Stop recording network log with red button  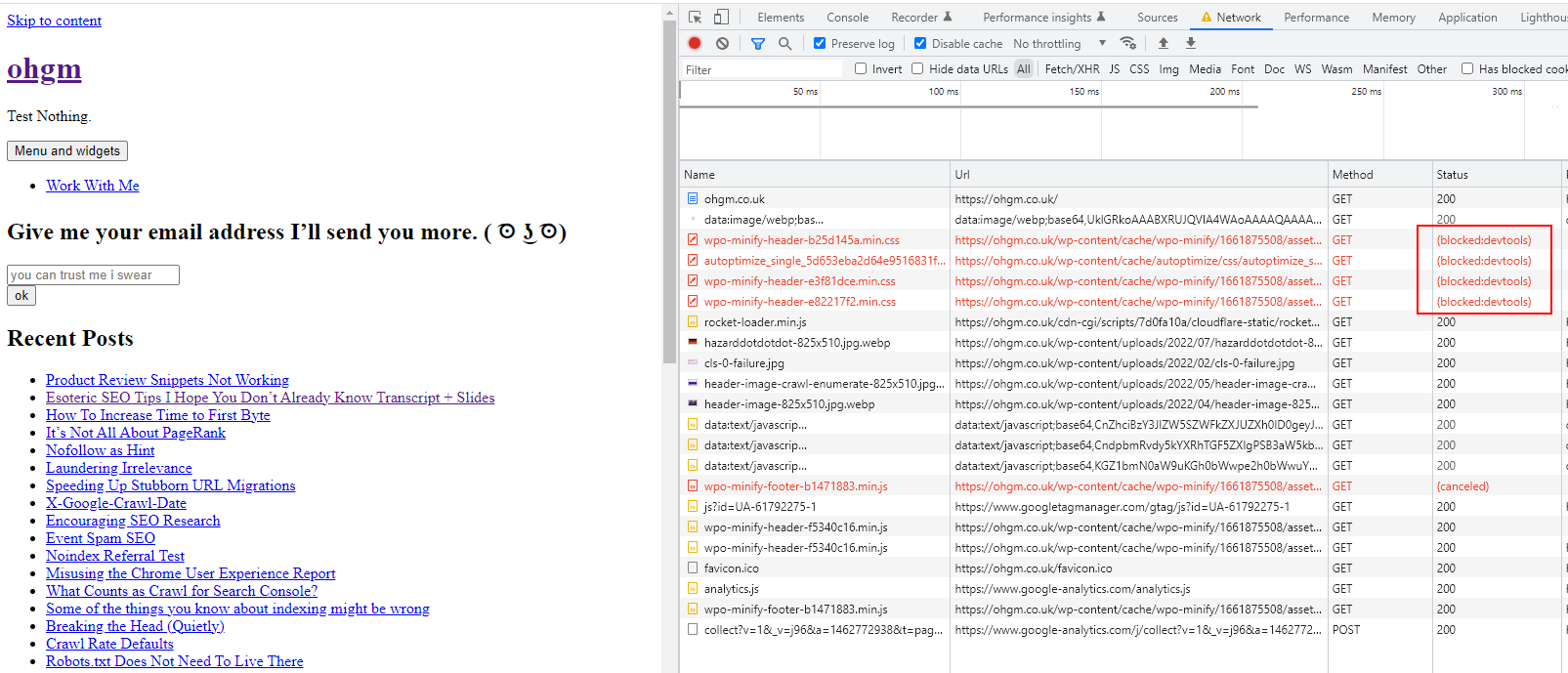point(695,43)
